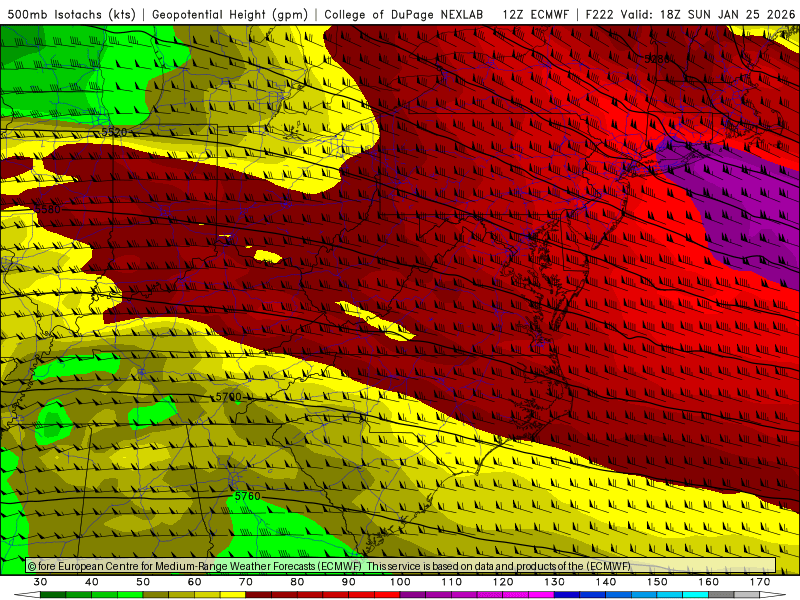This screenshot has width=800, height=600.
Task: Click the 160 value on the color scale
Action: pos(709,582)
